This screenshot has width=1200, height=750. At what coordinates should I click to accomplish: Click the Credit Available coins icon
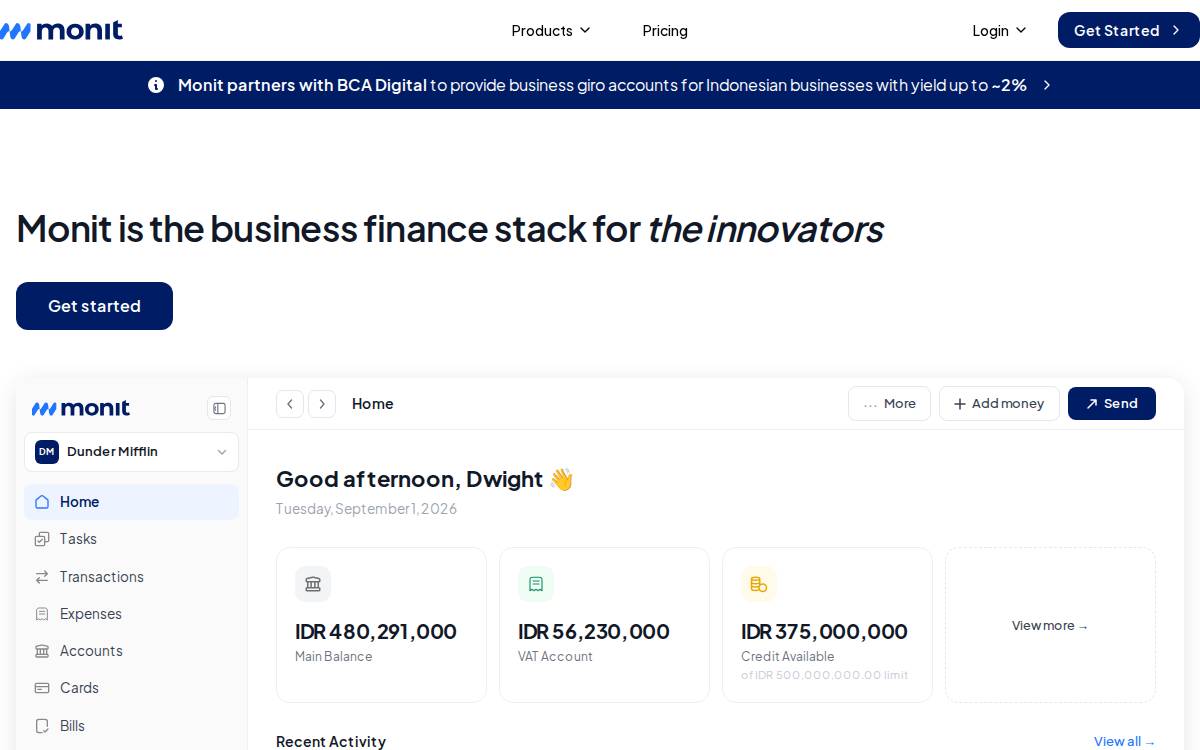[759, 584]
